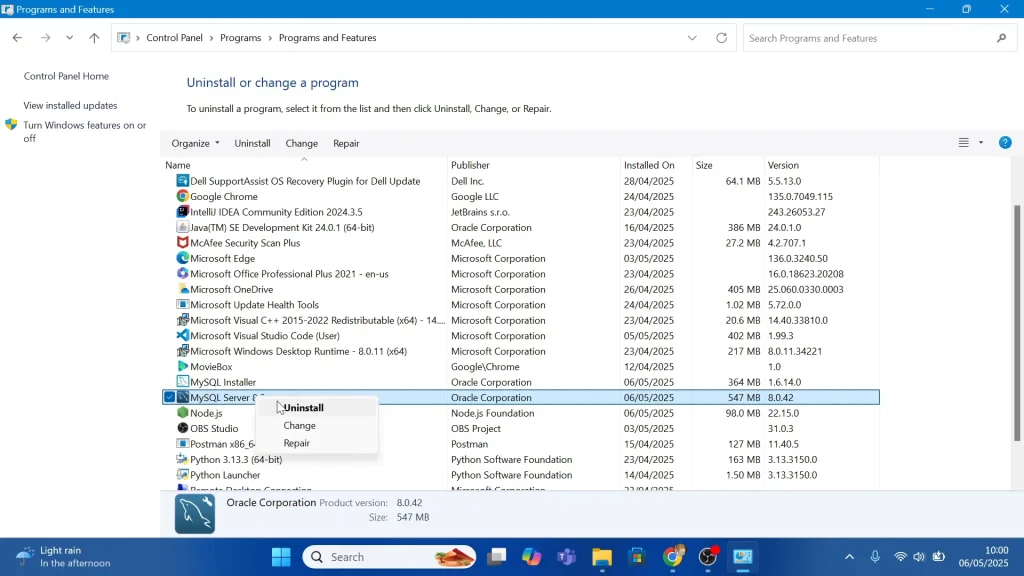Click the Python 3.13.3 program icon
Viewport: 1024px width, 576px height.
pos(182,459)
